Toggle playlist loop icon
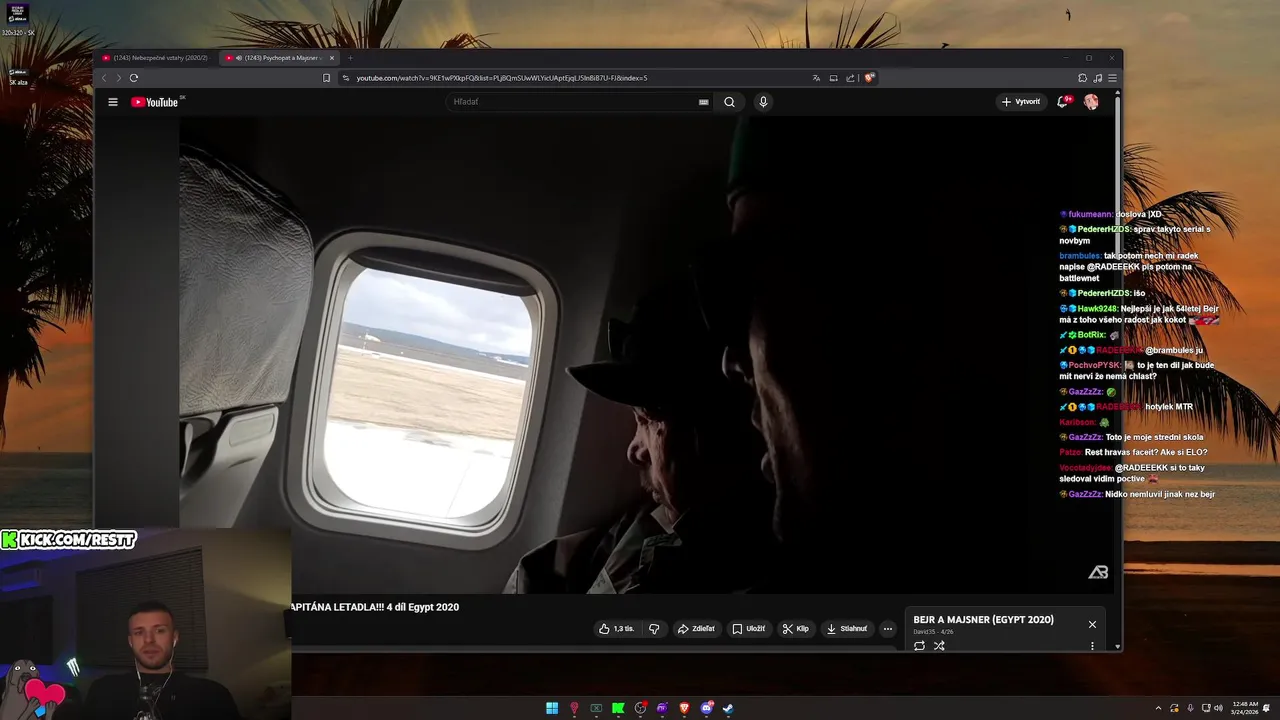This screenshot has height=720, width=1280. [x=920, y=646]
